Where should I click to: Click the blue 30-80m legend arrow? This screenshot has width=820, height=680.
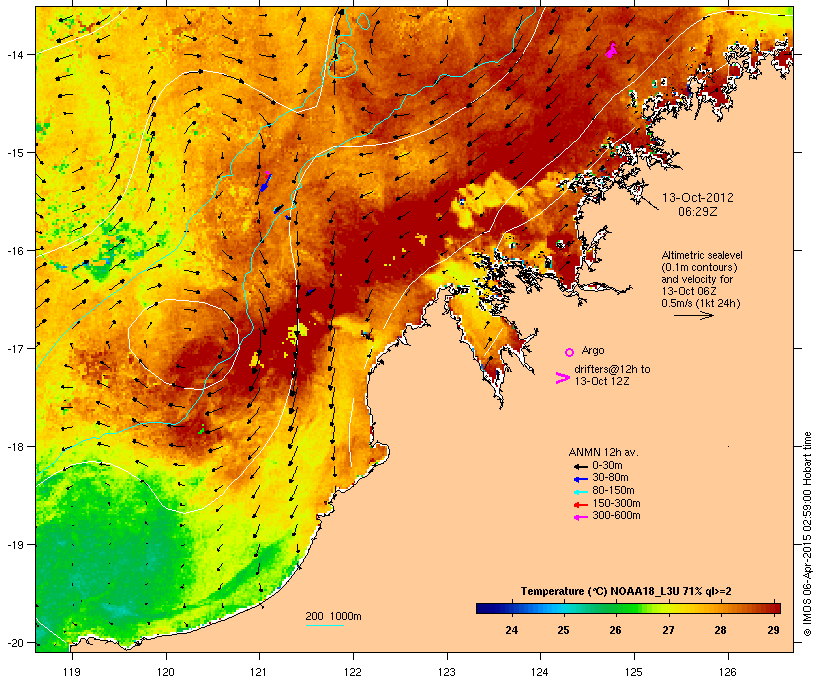coord(581,479)
